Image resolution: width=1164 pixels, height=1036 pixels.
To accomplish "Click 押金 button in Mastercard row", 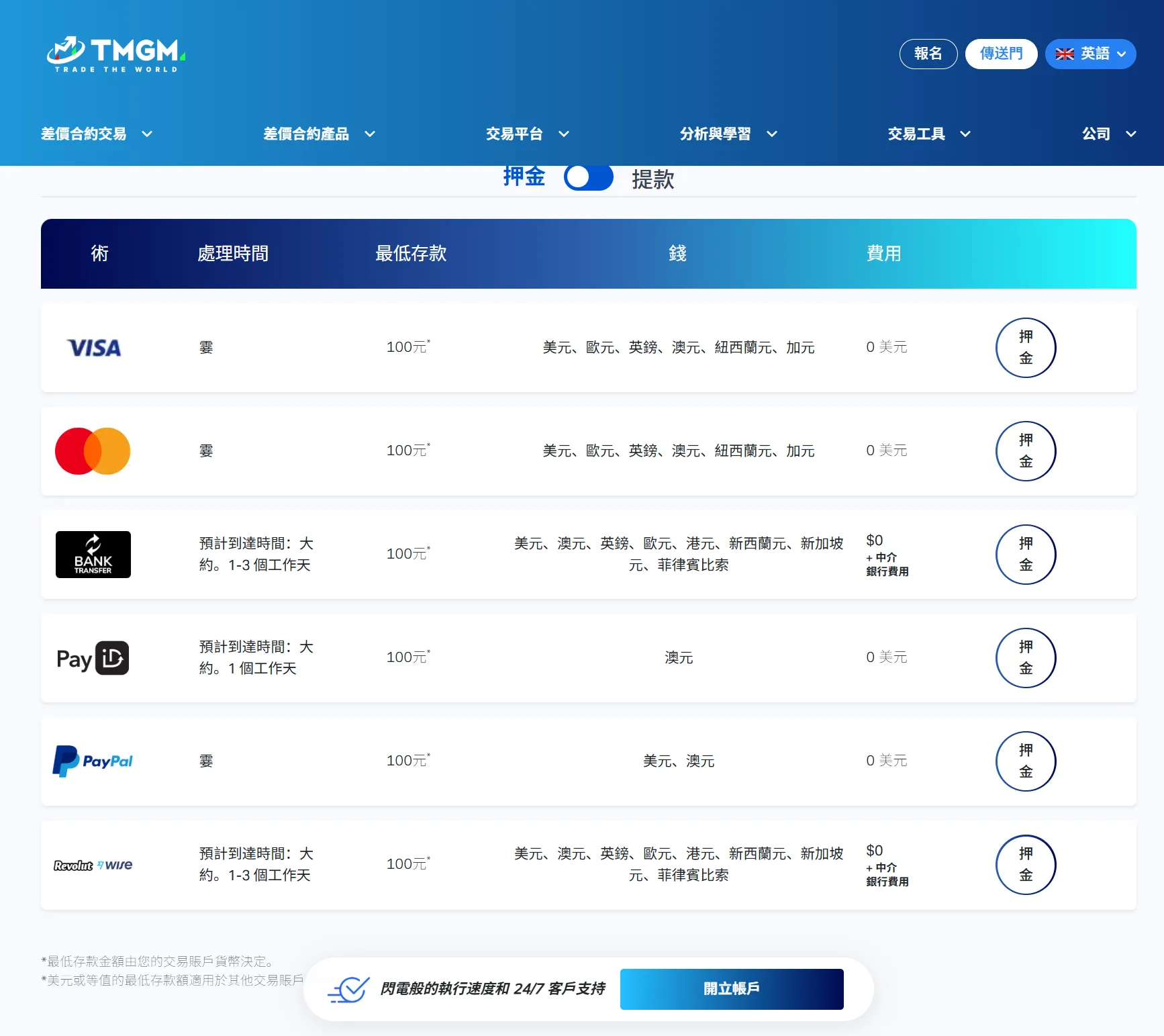I will coord(1026,451).
